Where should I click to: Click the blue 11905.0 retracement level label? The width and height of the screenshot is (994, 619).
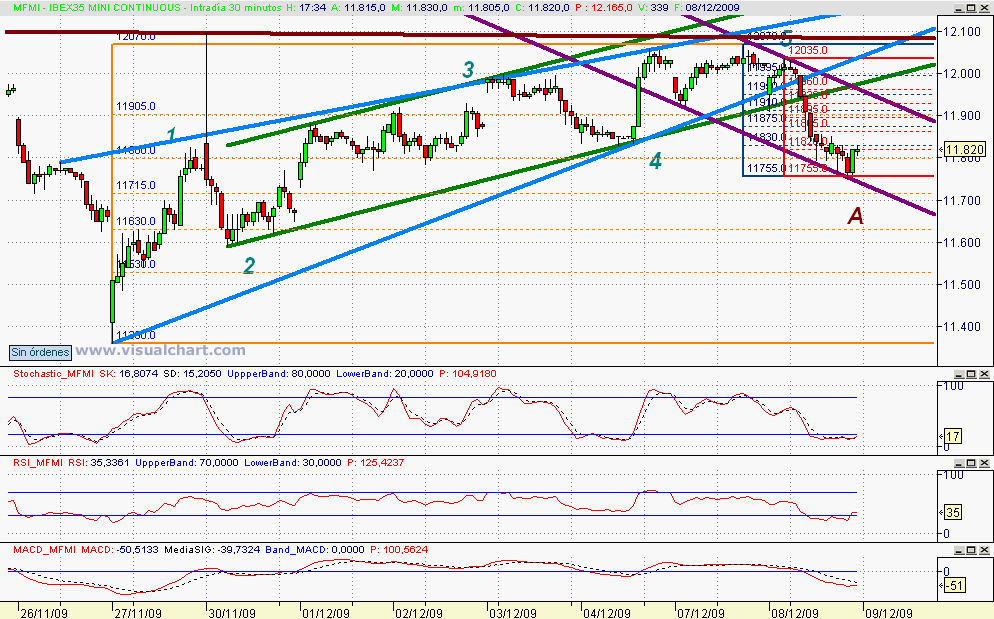point(136,107)
